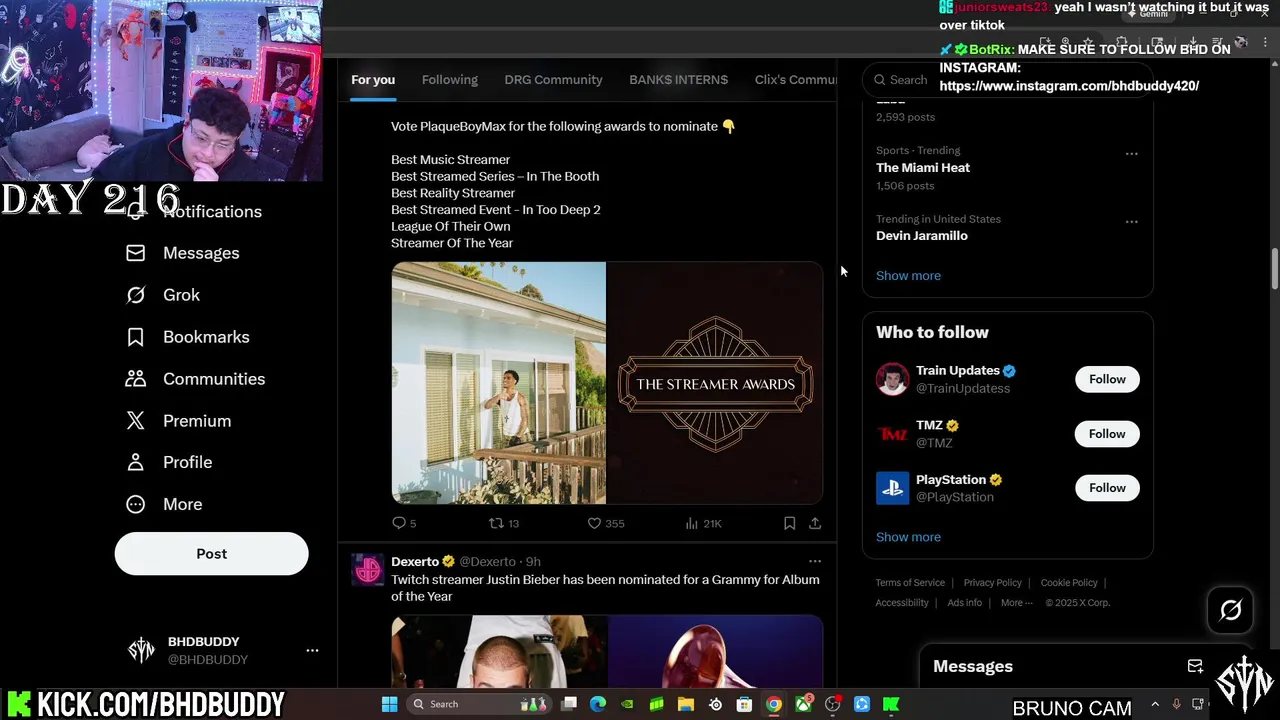
Task: Switch to the Following tab
Action: pos(450,80)
